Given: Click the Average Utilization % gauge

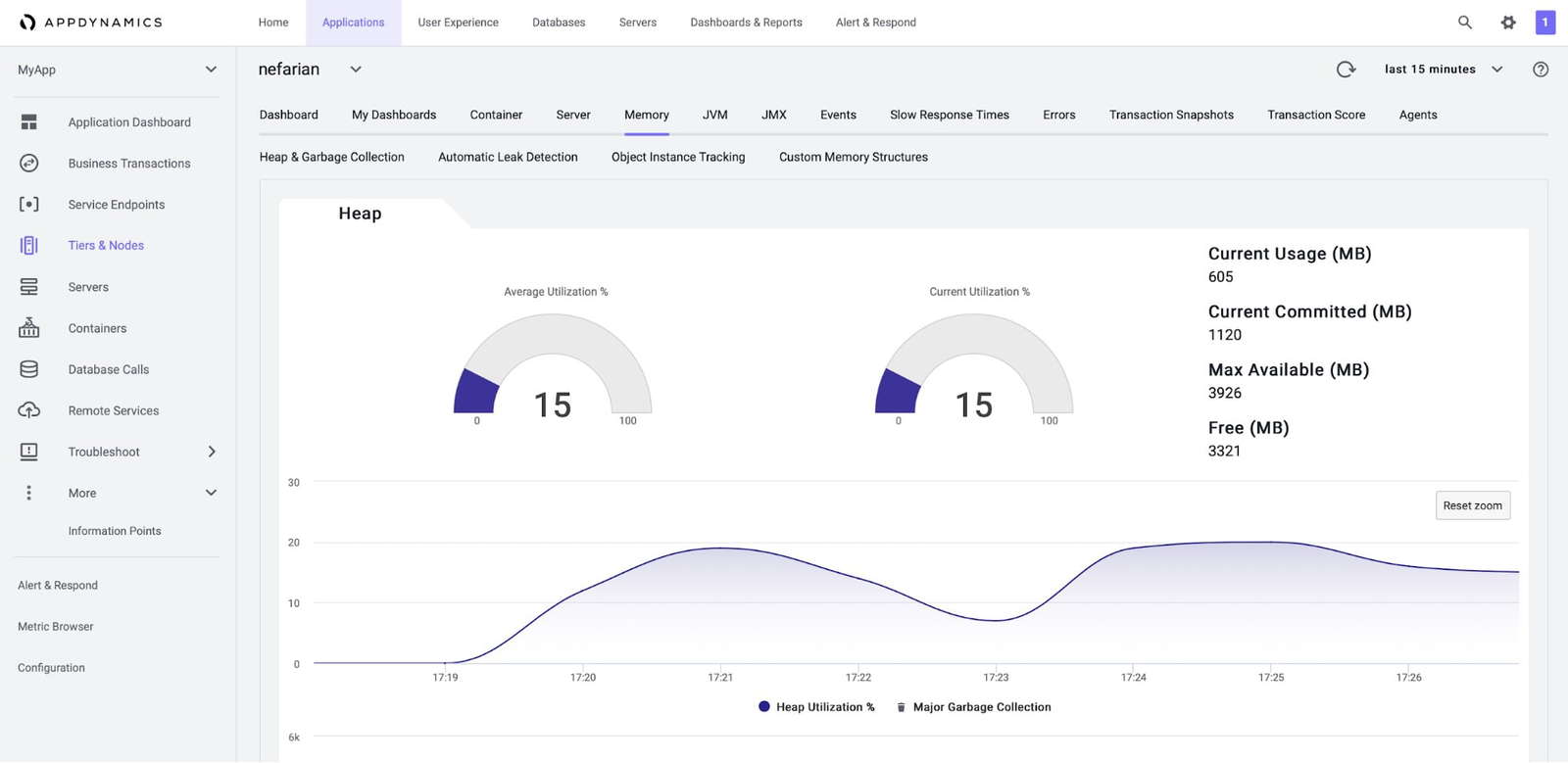Looking at the screenshot, I should pyautogui.click(x=553, y=364).
